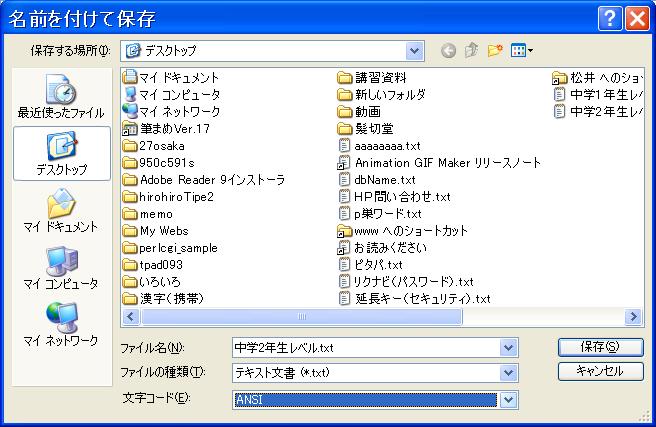
Task: Expand the 保存する場所 dropdown
Action: 415,51
